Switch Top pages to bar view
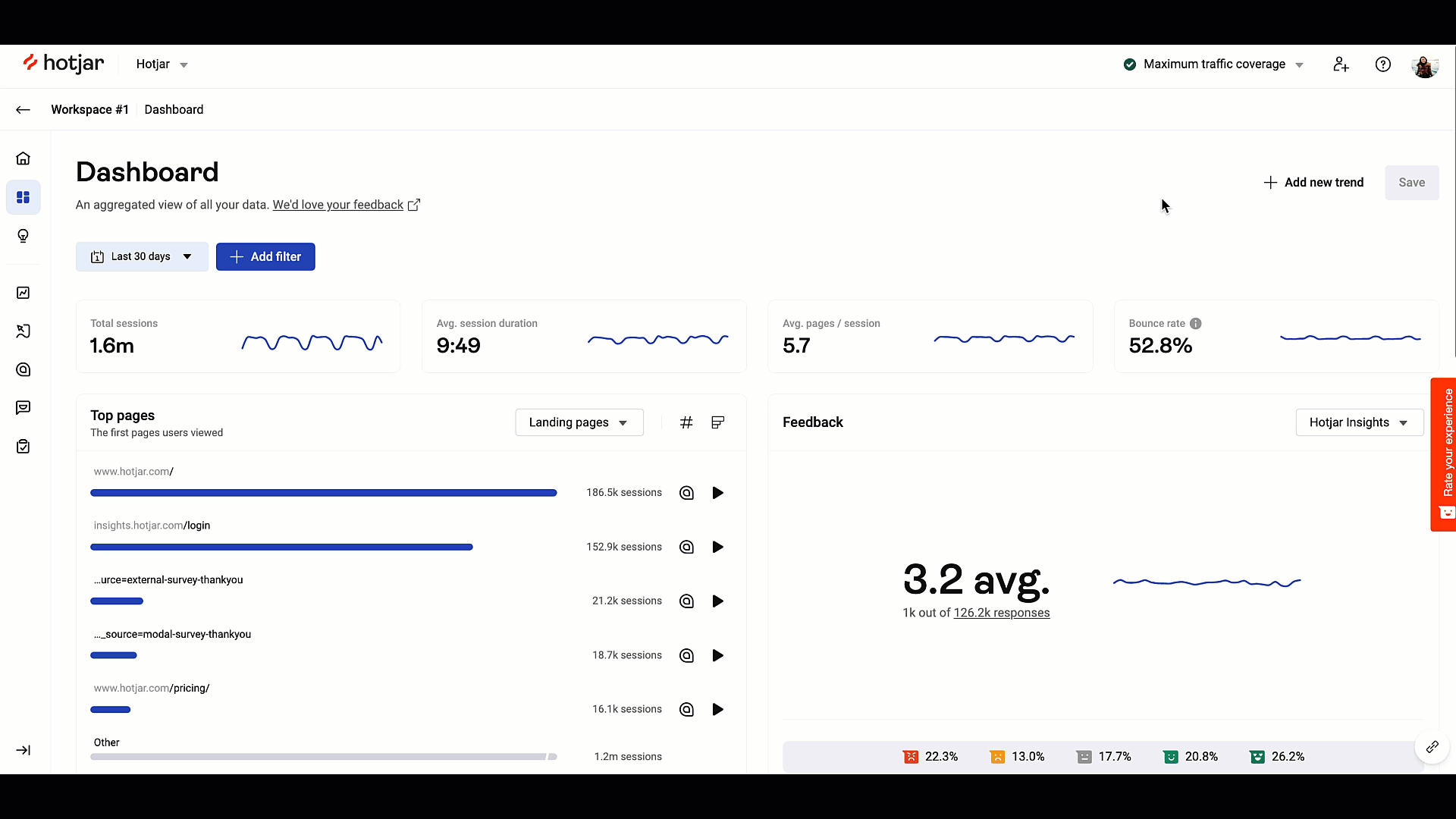 [x=717, y=422]
